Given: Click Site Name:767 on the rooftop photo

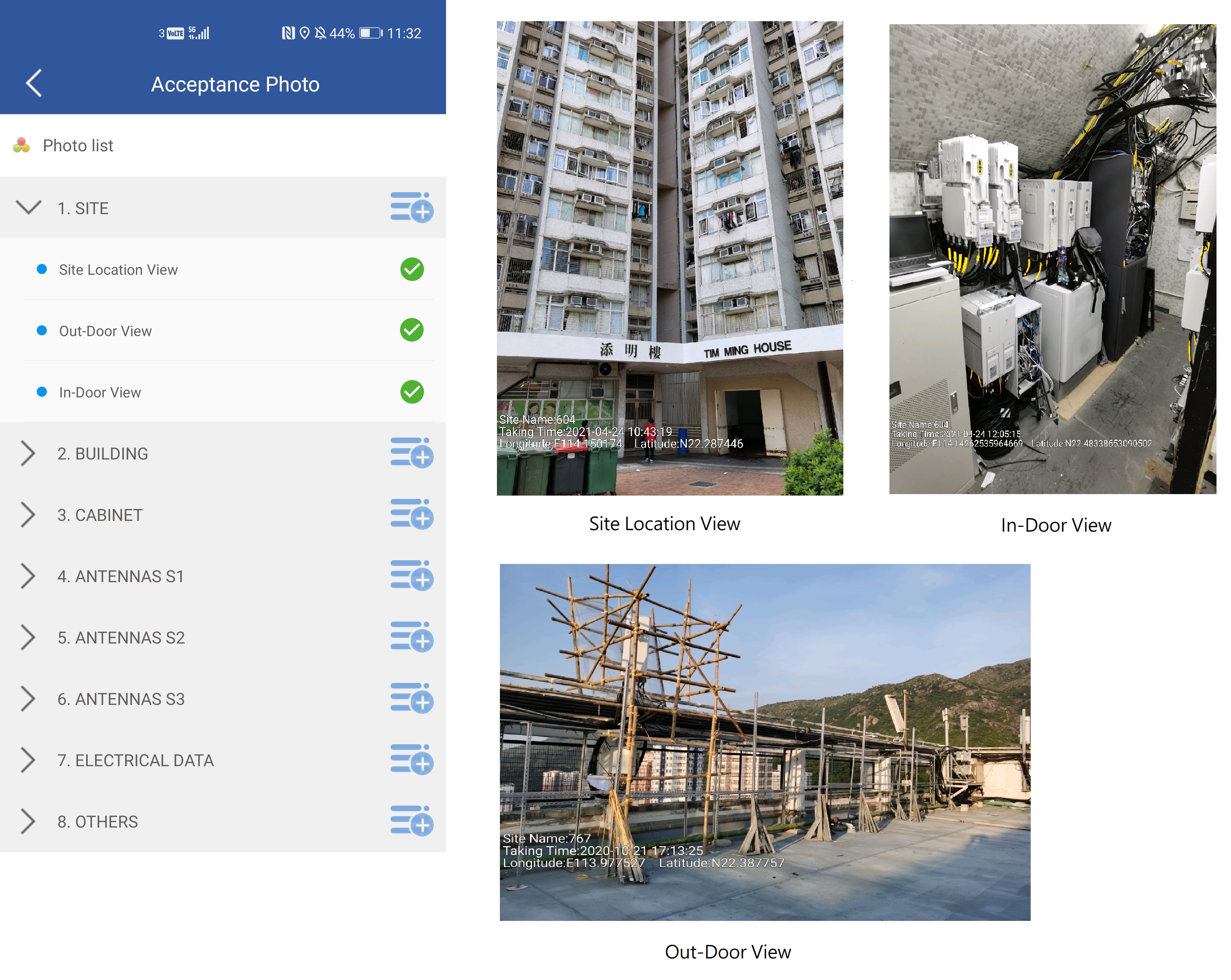Looking at the screenshot, I should point(546,838).
